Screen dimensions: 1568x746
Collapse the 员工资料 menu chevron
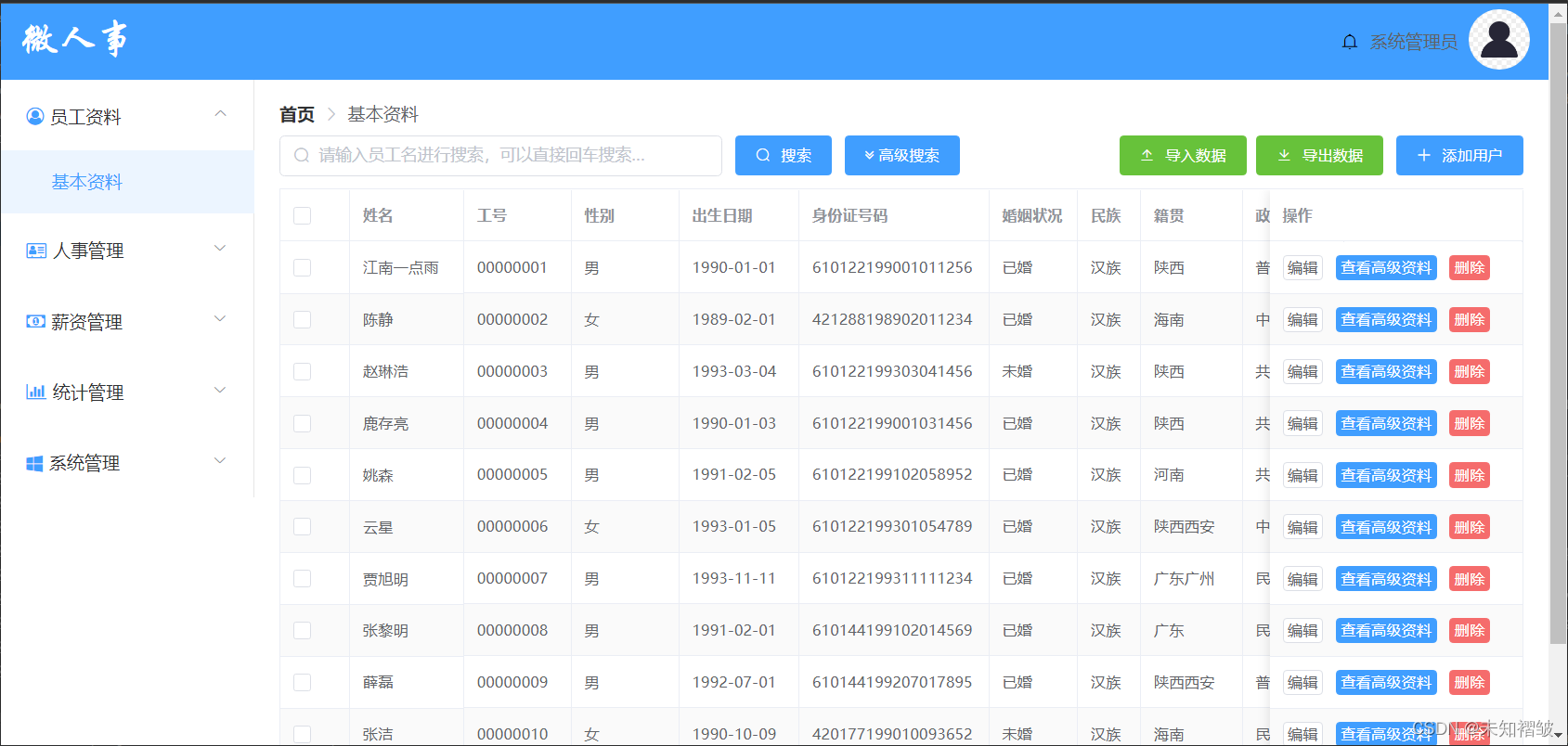point(220,114)
